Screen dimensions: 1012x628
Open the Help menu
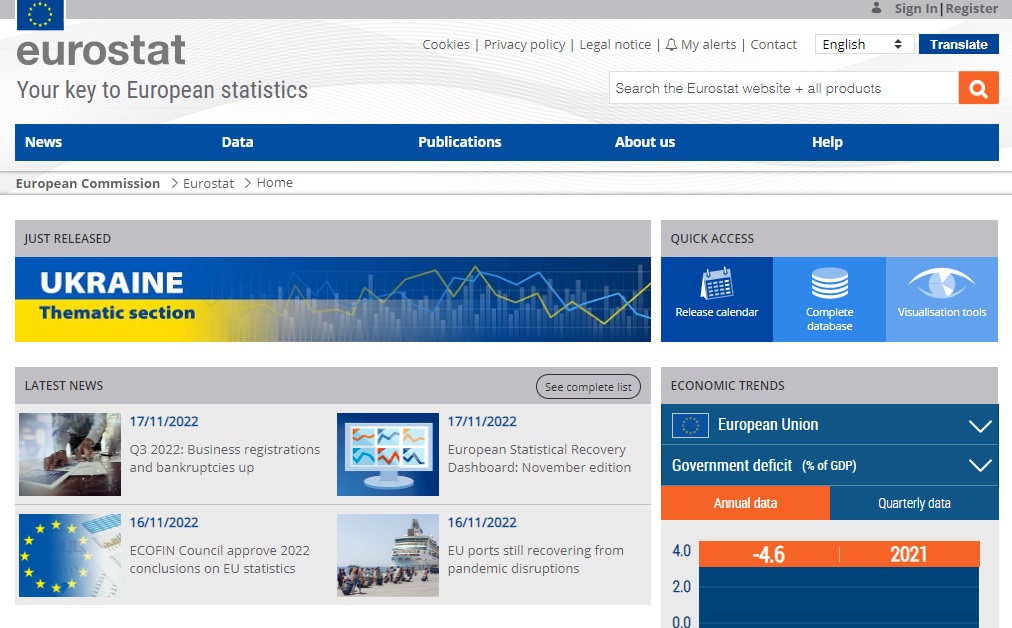(x=827, y=142)
